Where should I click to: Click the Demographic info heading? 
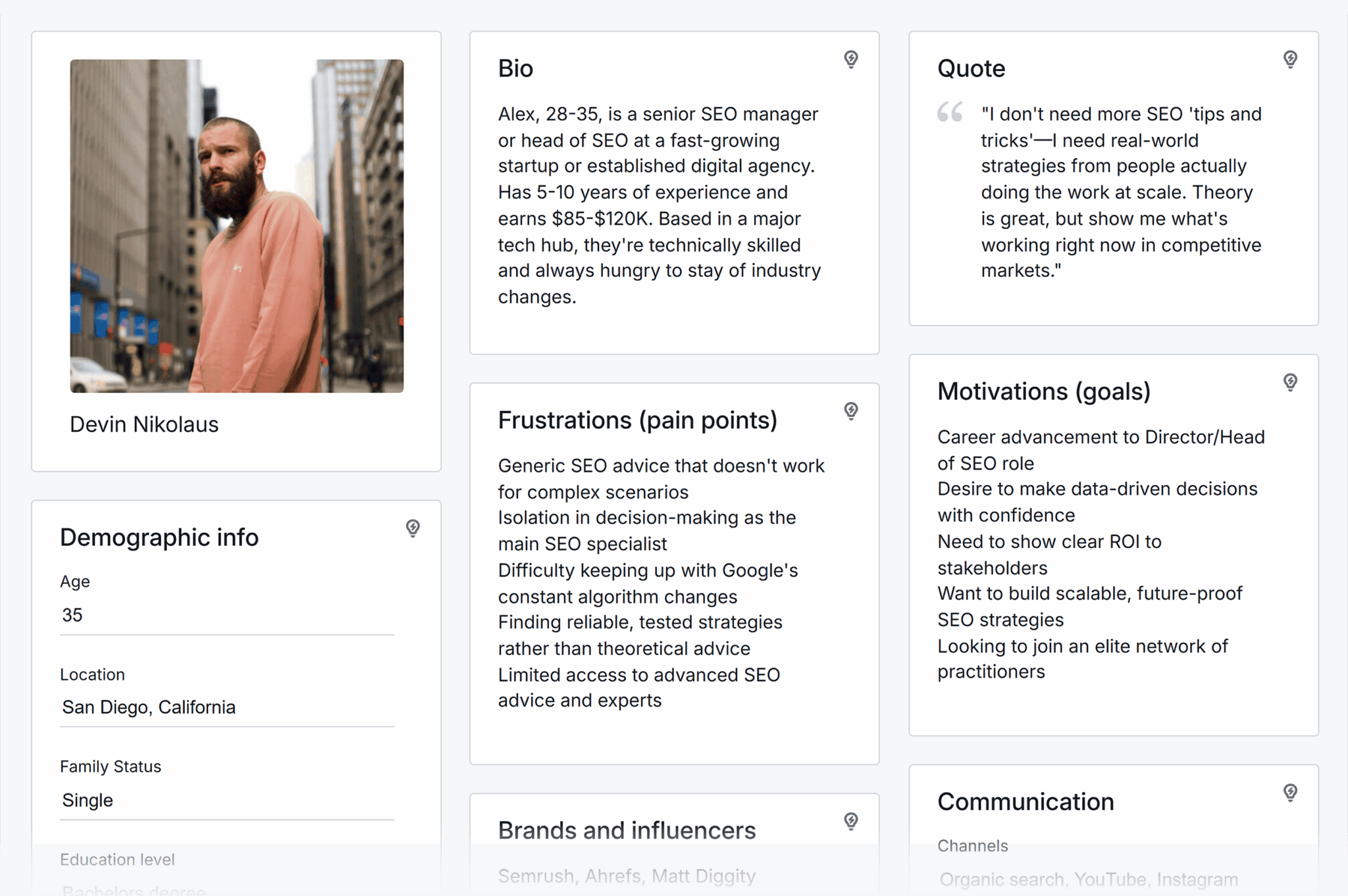pyautogui.click(x=159, y=537)
